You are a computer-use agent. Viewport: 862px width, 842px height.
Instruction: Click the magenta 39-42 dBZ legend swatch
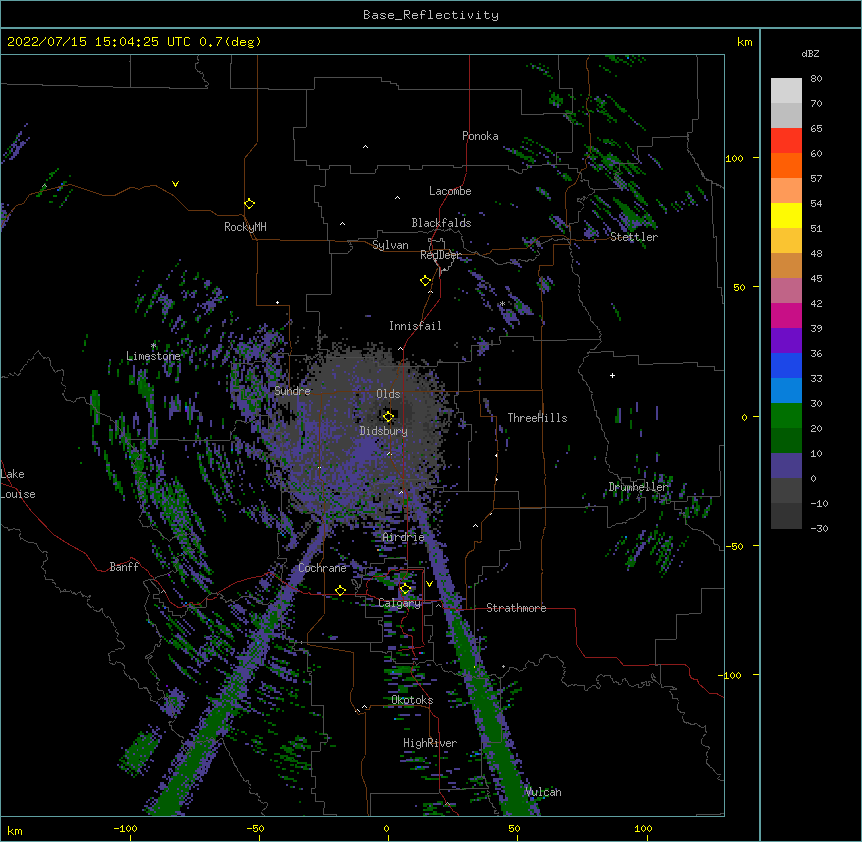click(x=786, y=316)
